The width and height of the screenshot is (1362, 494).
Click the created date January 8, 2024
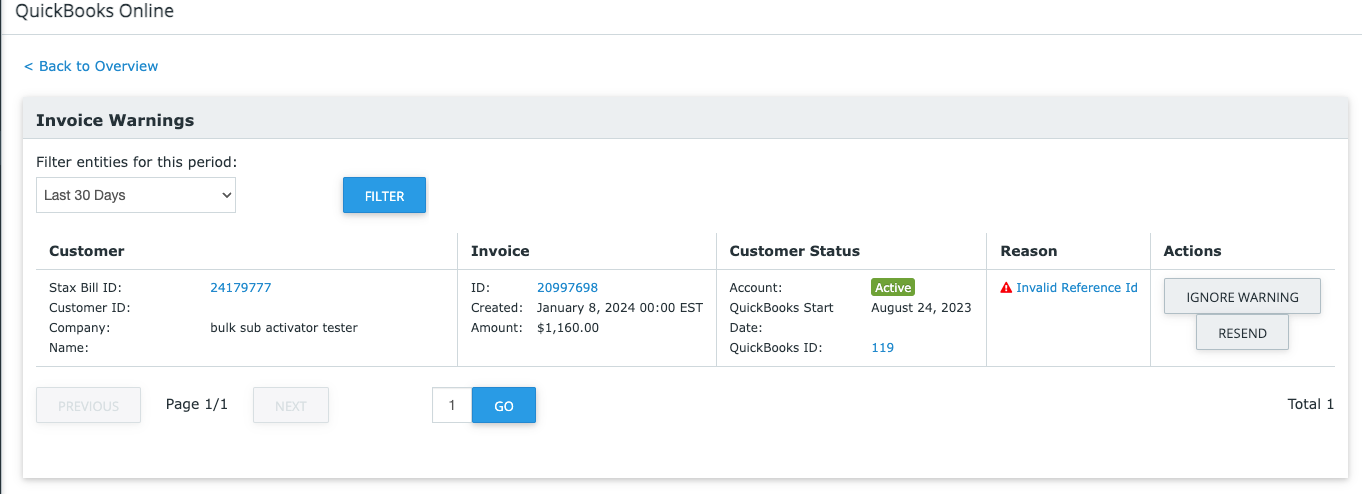point(620,308)
